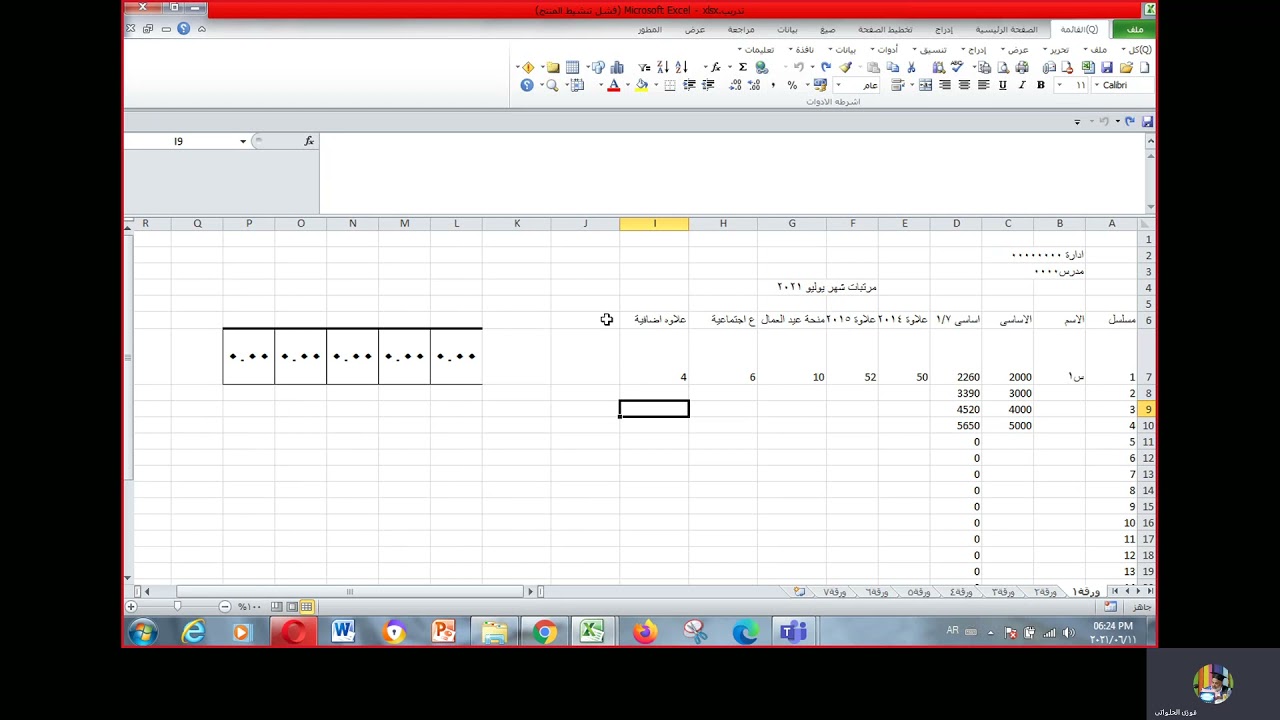Open Google Chrome from taskbar
The width and height of the screenshot is (1280, 720).
pyautogui.click(x=544, y=632)
